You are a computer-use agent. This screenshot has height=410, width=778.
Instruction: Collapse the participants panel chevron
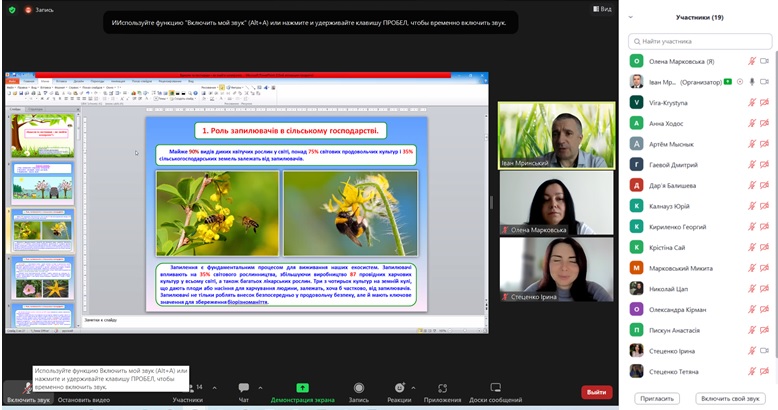click(631, 17)
